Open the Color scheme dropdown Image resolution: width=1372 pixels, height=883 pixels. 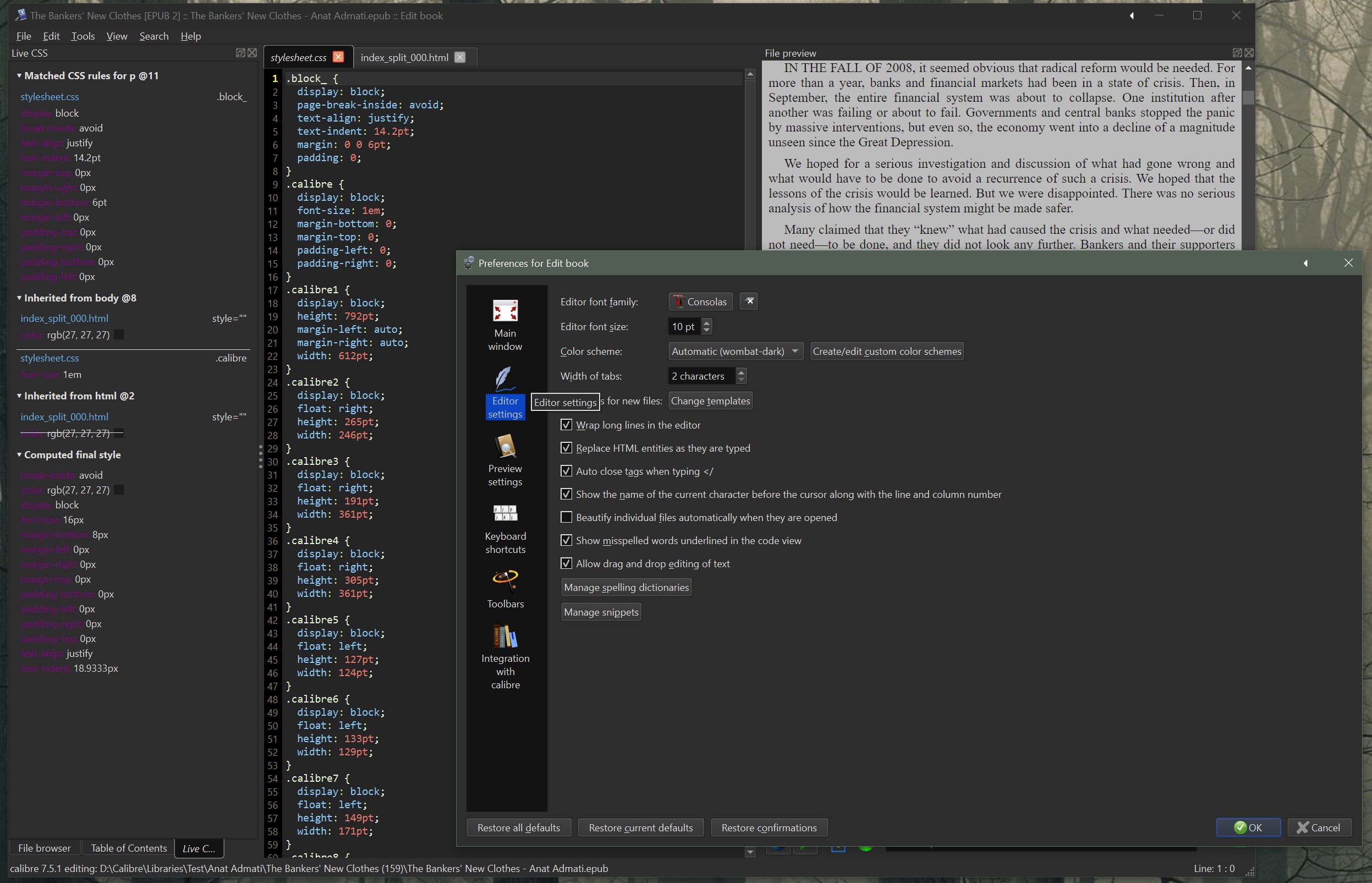(735, 351)
